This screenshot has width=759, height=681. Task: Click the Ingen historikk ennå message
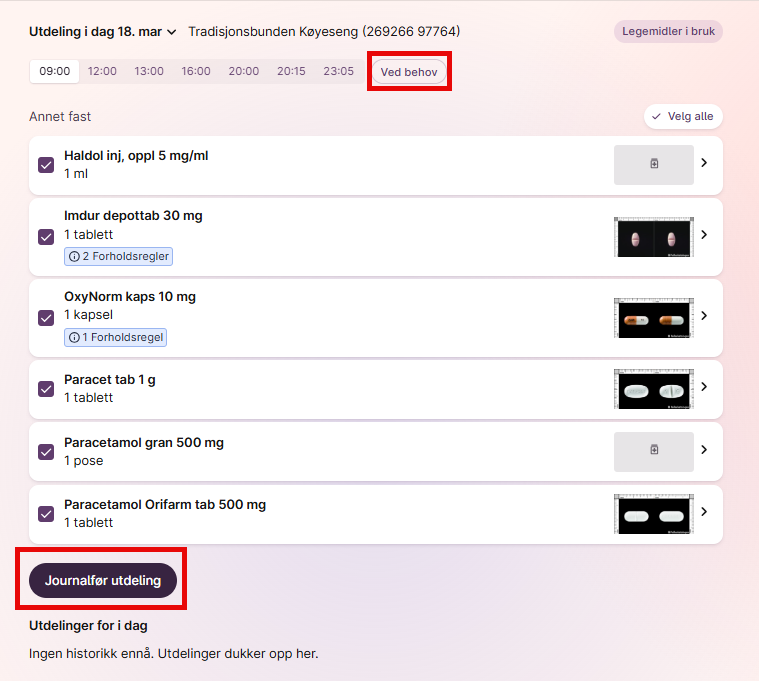[174, 654]
